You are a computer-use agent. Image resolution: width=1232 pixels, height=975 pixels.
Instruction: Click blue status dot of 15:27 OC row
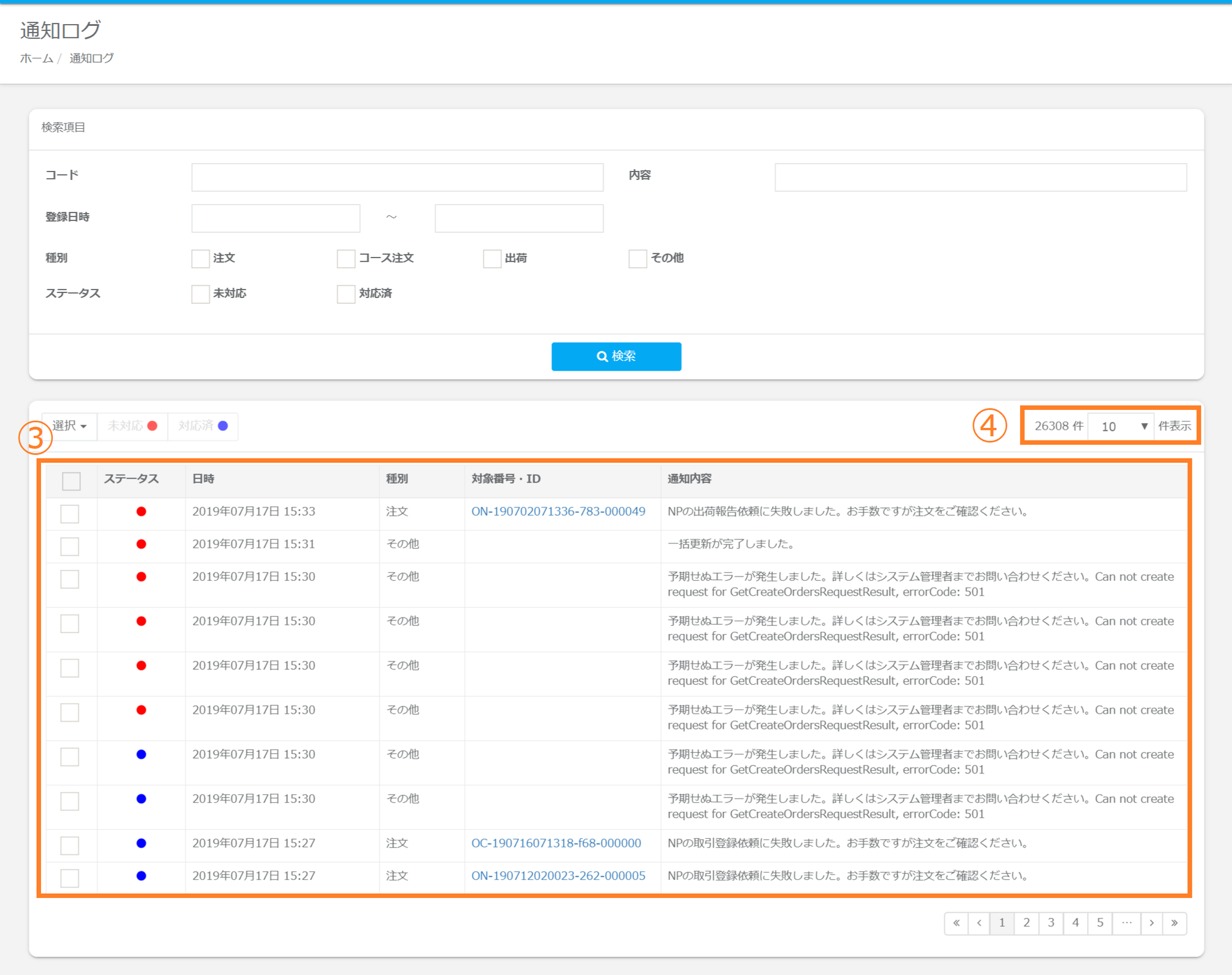tap(141, 843)
